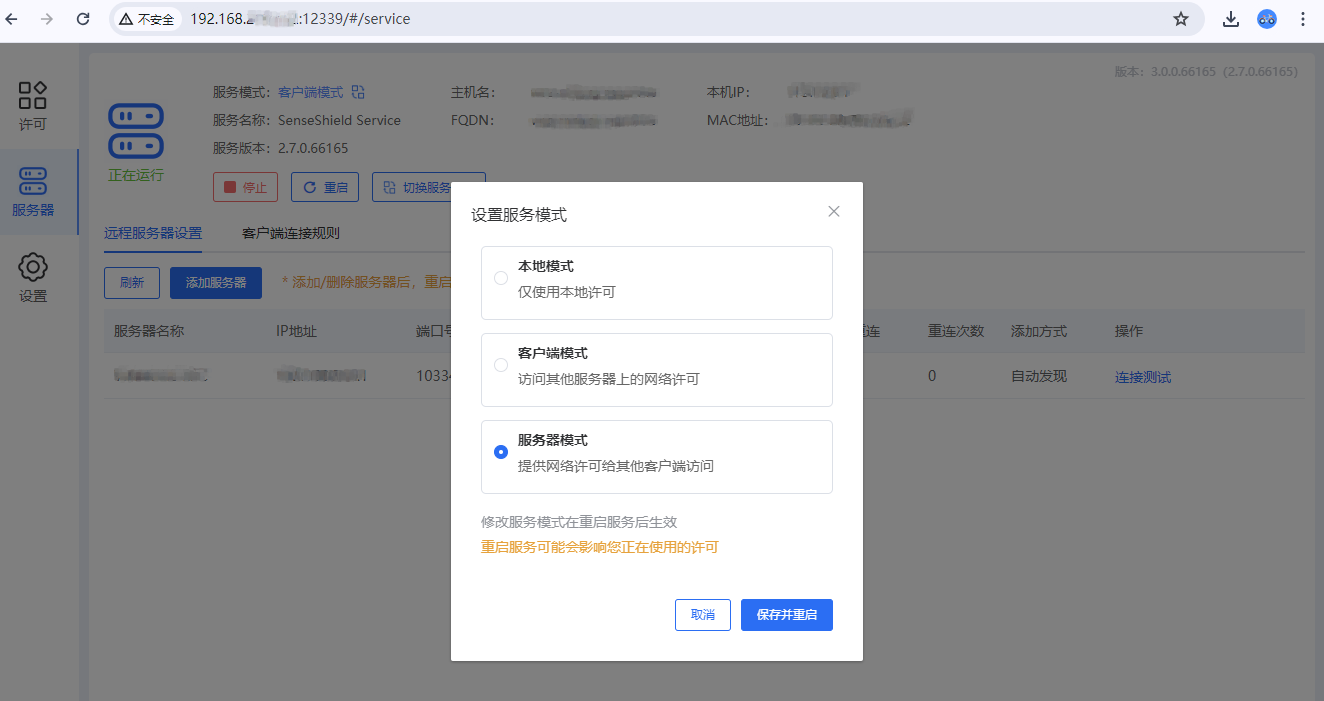This screenshot has height=701, width=1324.
Task: Select the 本地模式 radio button
Action: (x=501, y=278)
